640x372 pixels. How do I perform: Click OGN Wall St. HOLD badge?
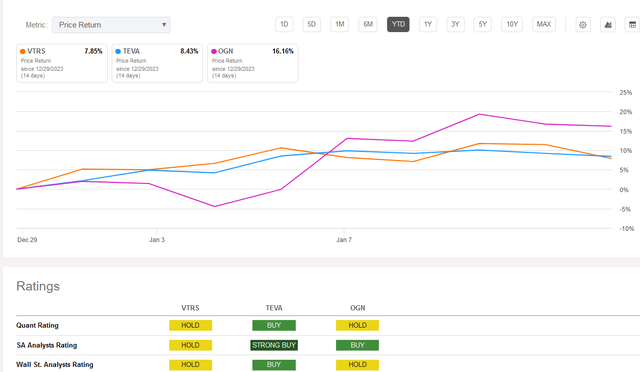click(358, 365)
